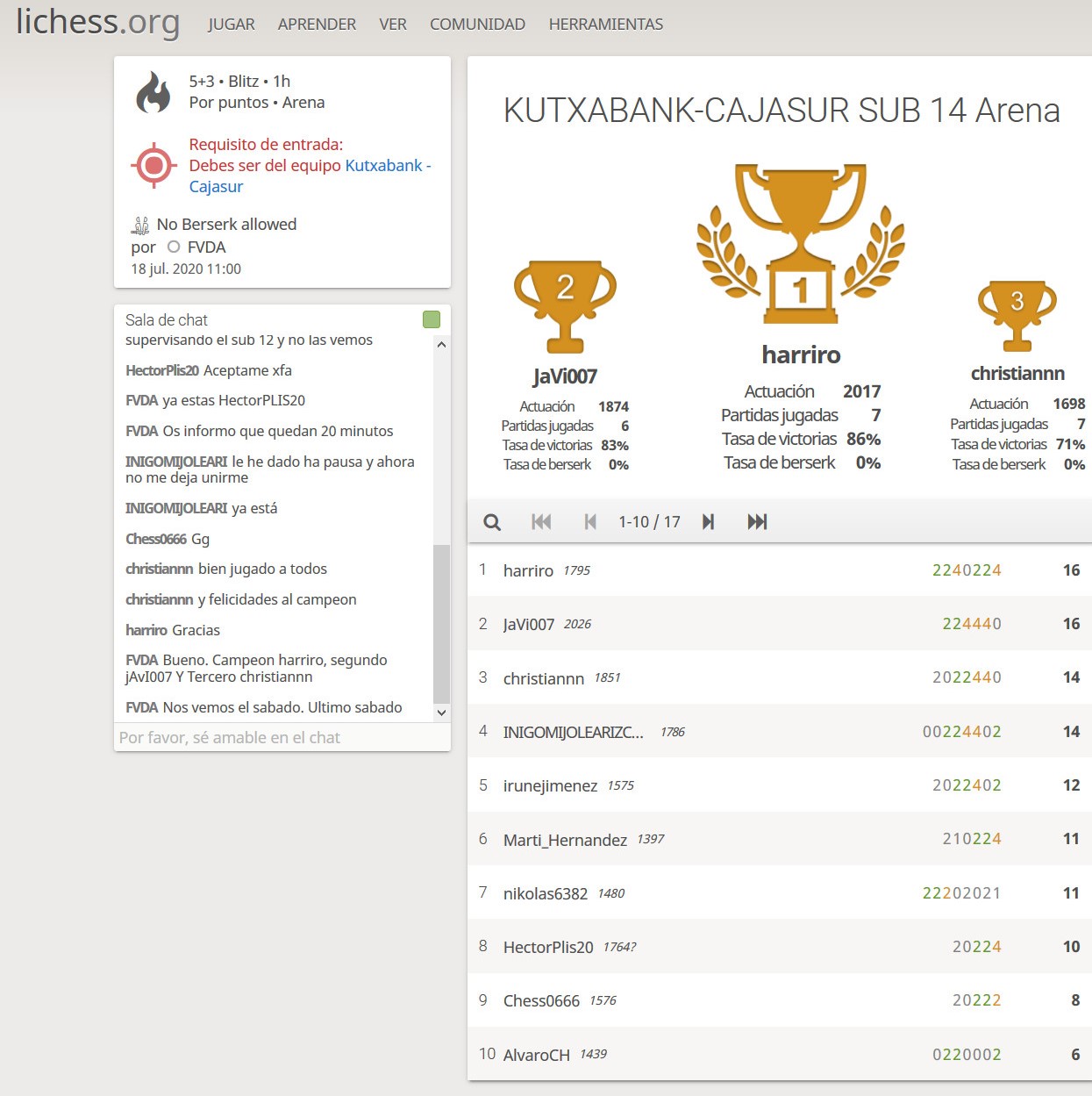Image resolution: width=1092 pixels, height=1096 pixels.
Task: Type in the chat message field
Action: pos(282,738)
